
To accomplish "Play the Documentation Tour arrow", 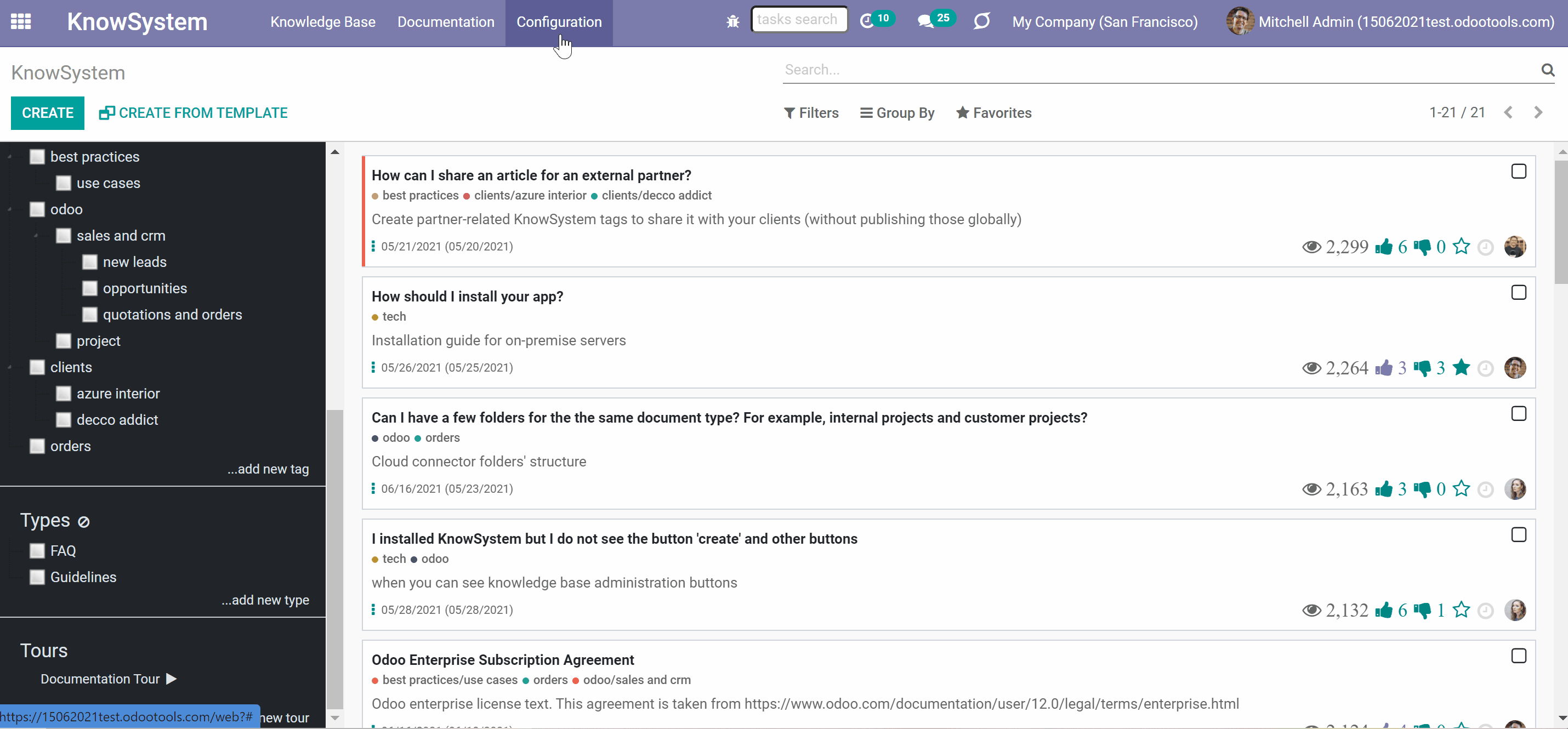I will point(172,679).
